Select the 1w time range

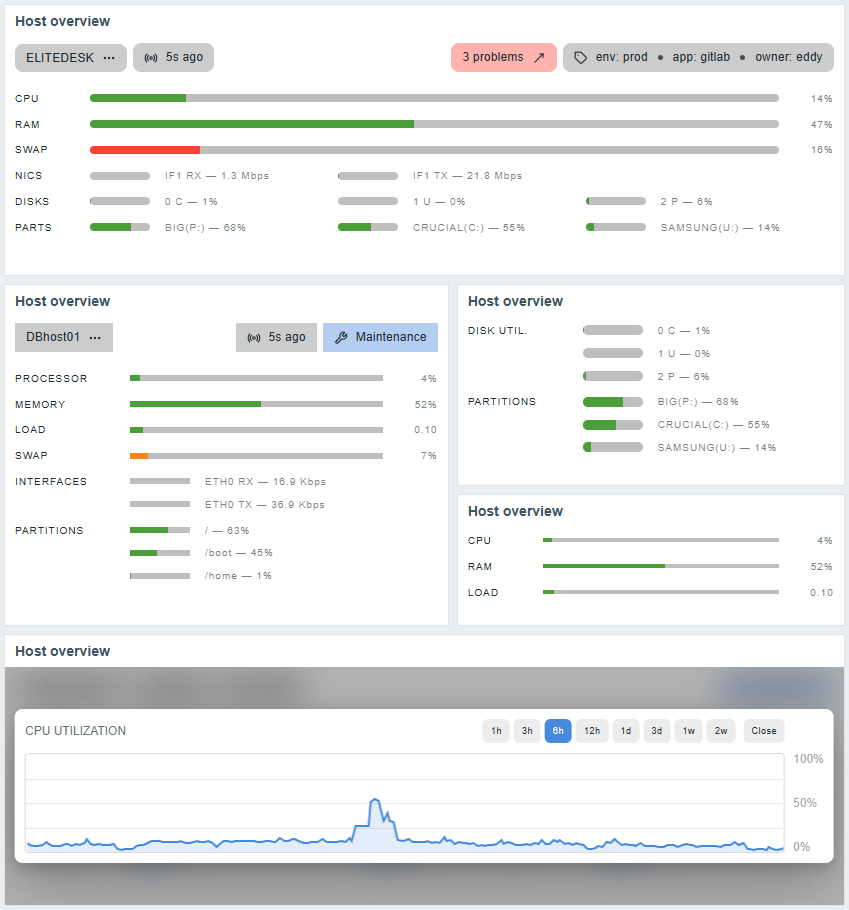(688, 731)
